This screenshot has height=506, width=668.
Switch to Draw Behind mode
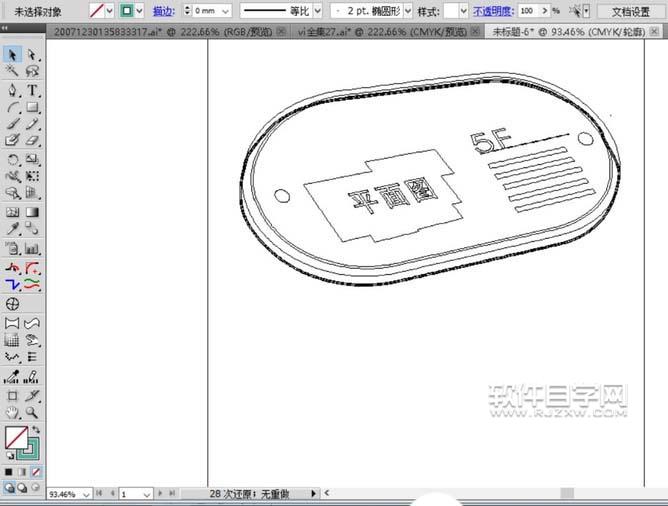(x=22, y=487)
